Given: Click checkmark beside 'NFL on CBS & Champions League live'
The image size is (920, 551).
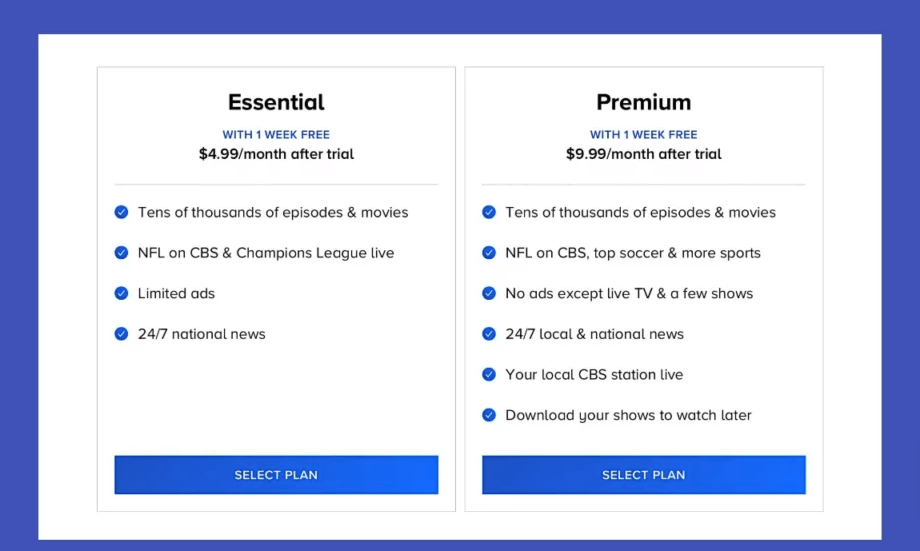Looking at the screenshot, I should (121, 253).
